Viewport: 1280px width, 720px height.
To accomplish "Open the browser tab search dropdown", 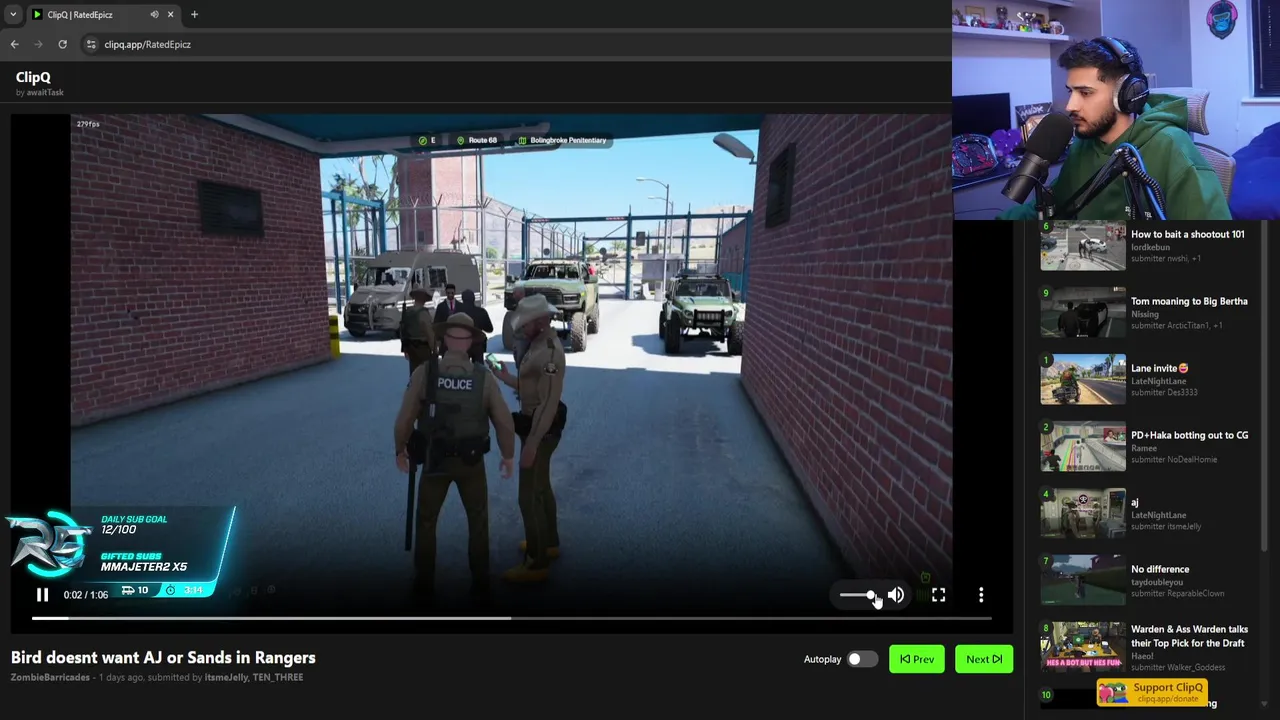I will pyautogui.click(x=12, y=14).
